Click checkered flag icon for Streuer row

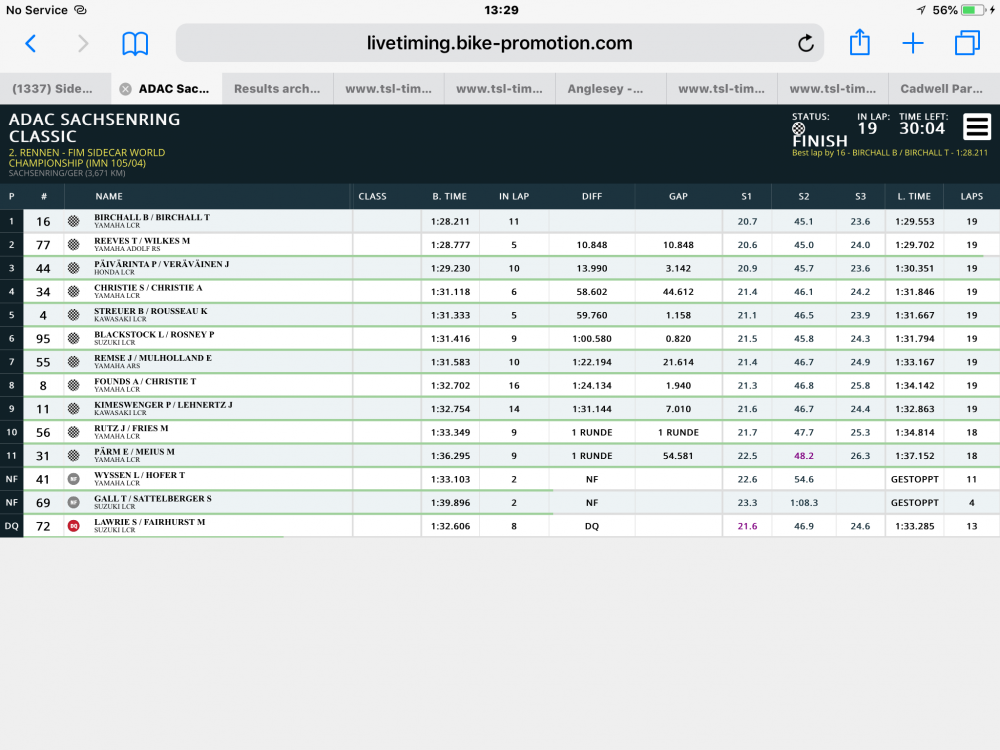pos(74,315)
